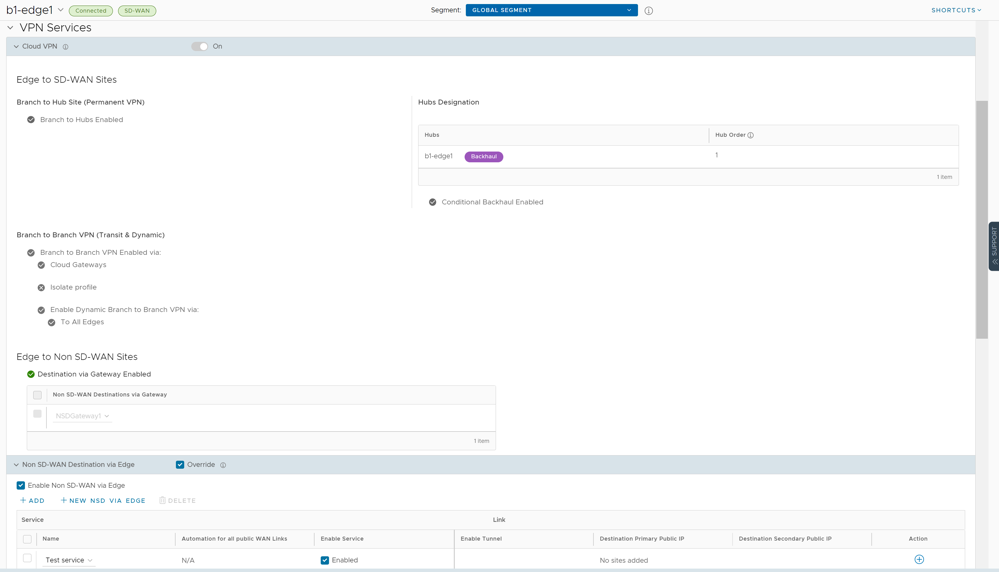999x572 pixels.
Task: Click the Cloud VPN info icon
Action: click(x=66, y=47)
